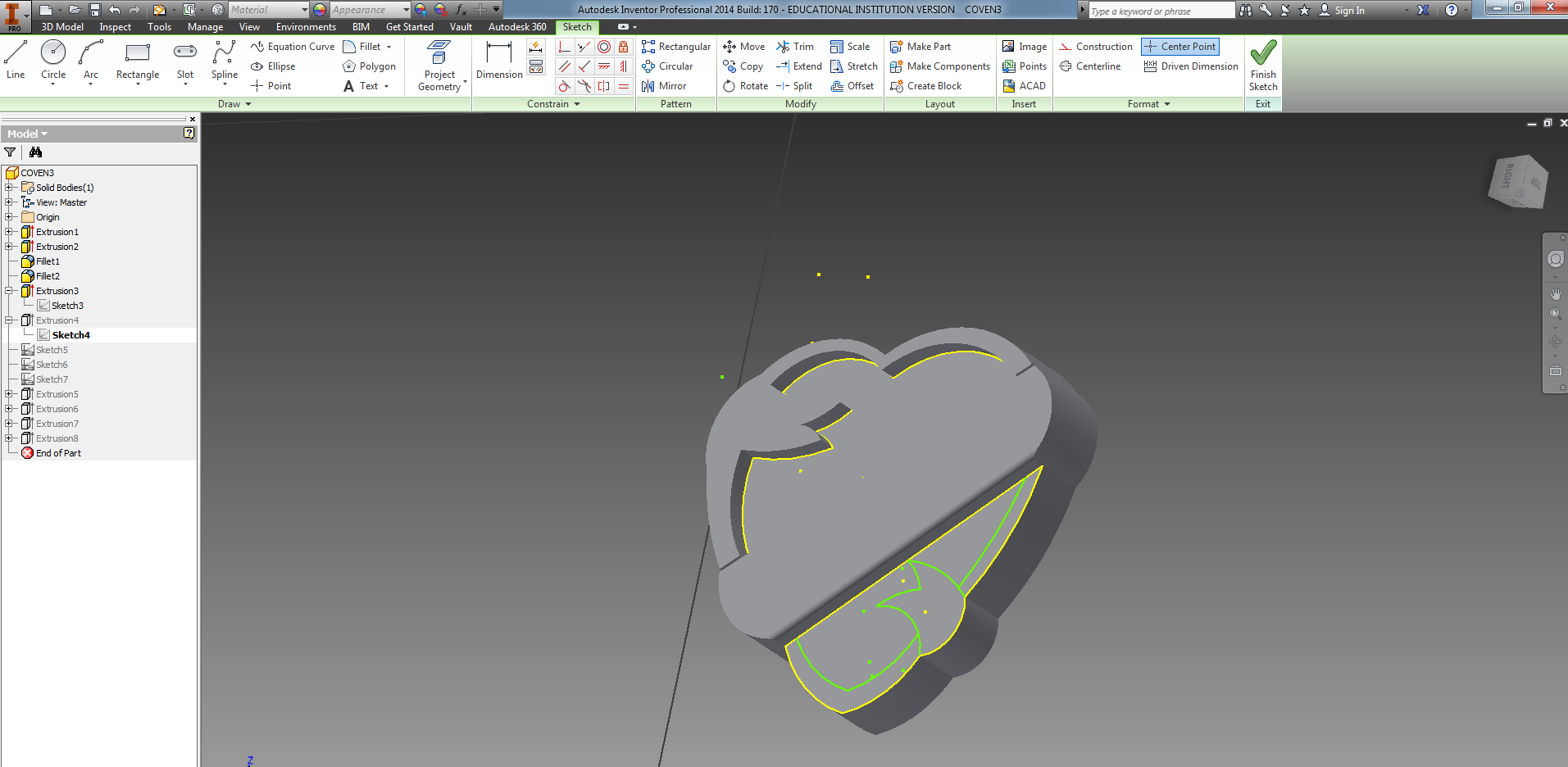Image resolution: width=1568 pixels, height=767 pixels.
Task: Open the Find binoculars in browser
Action: (x=35, y=152)
